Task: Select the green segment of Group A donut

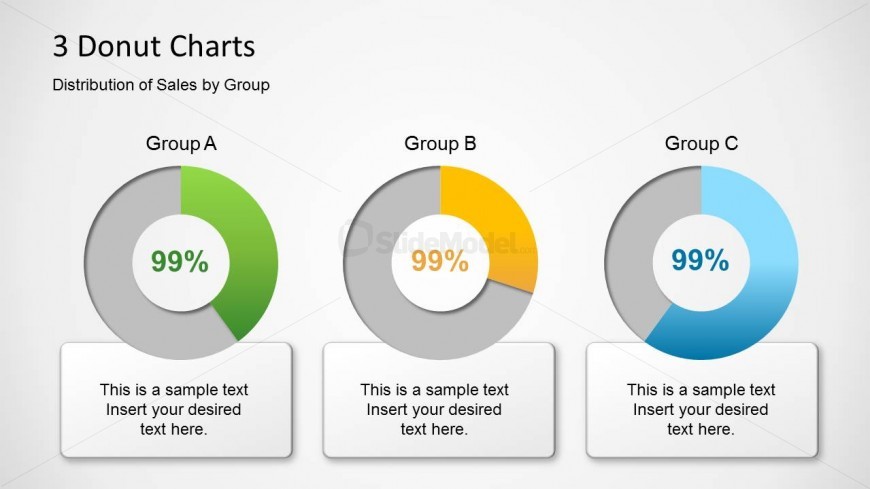Action: tap(252, 260)
